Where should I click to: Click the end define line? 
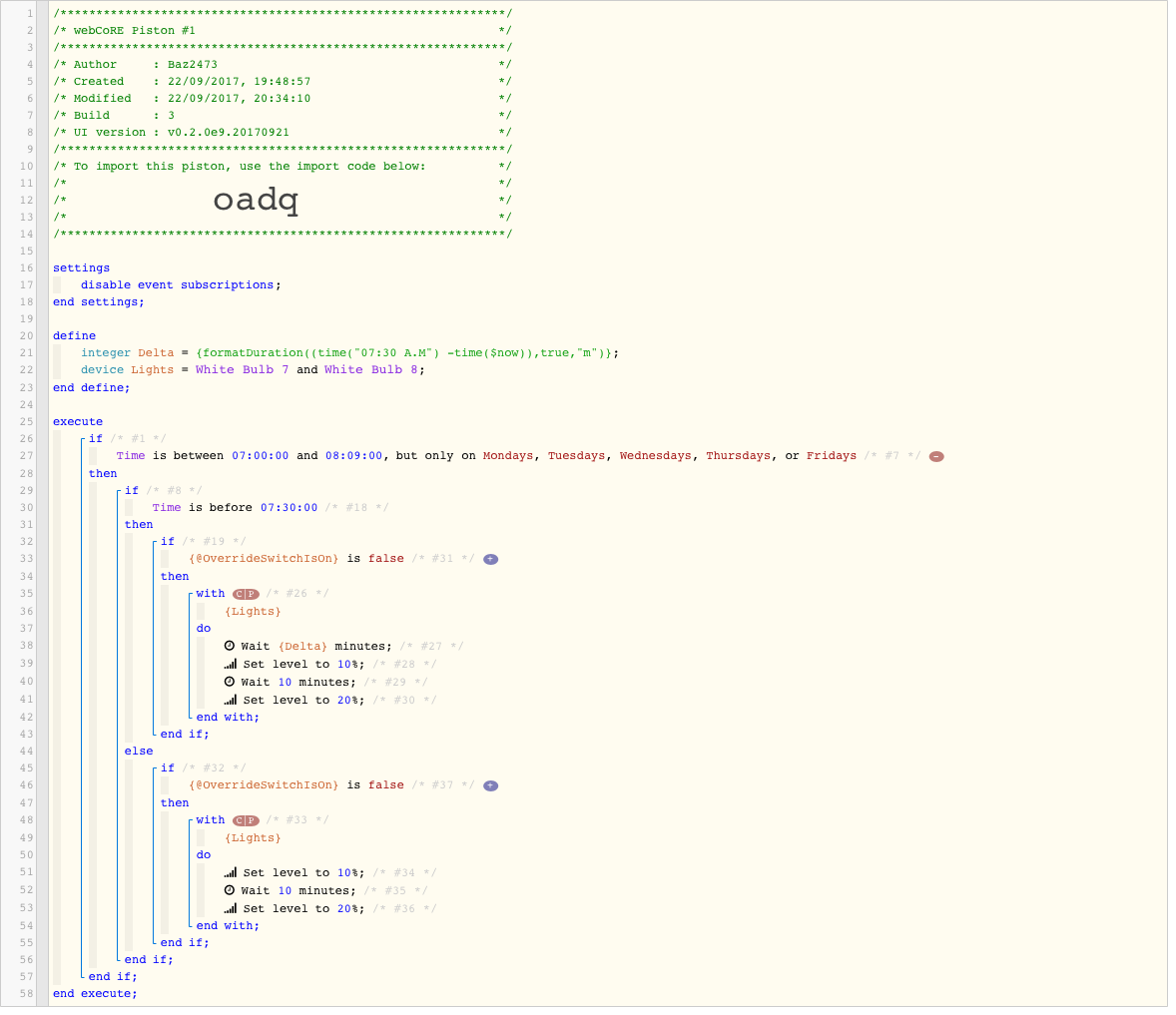tap(92, 387)
